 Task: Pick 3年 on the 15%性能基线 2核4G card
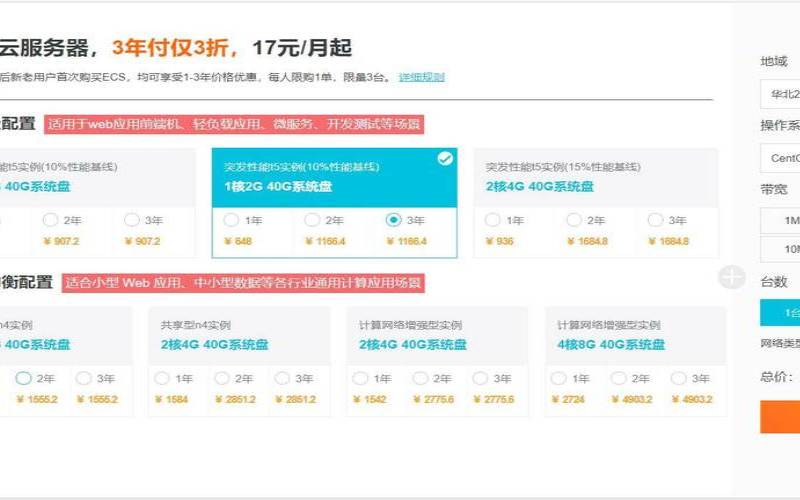pyautogui.click(x=655, y=220)
